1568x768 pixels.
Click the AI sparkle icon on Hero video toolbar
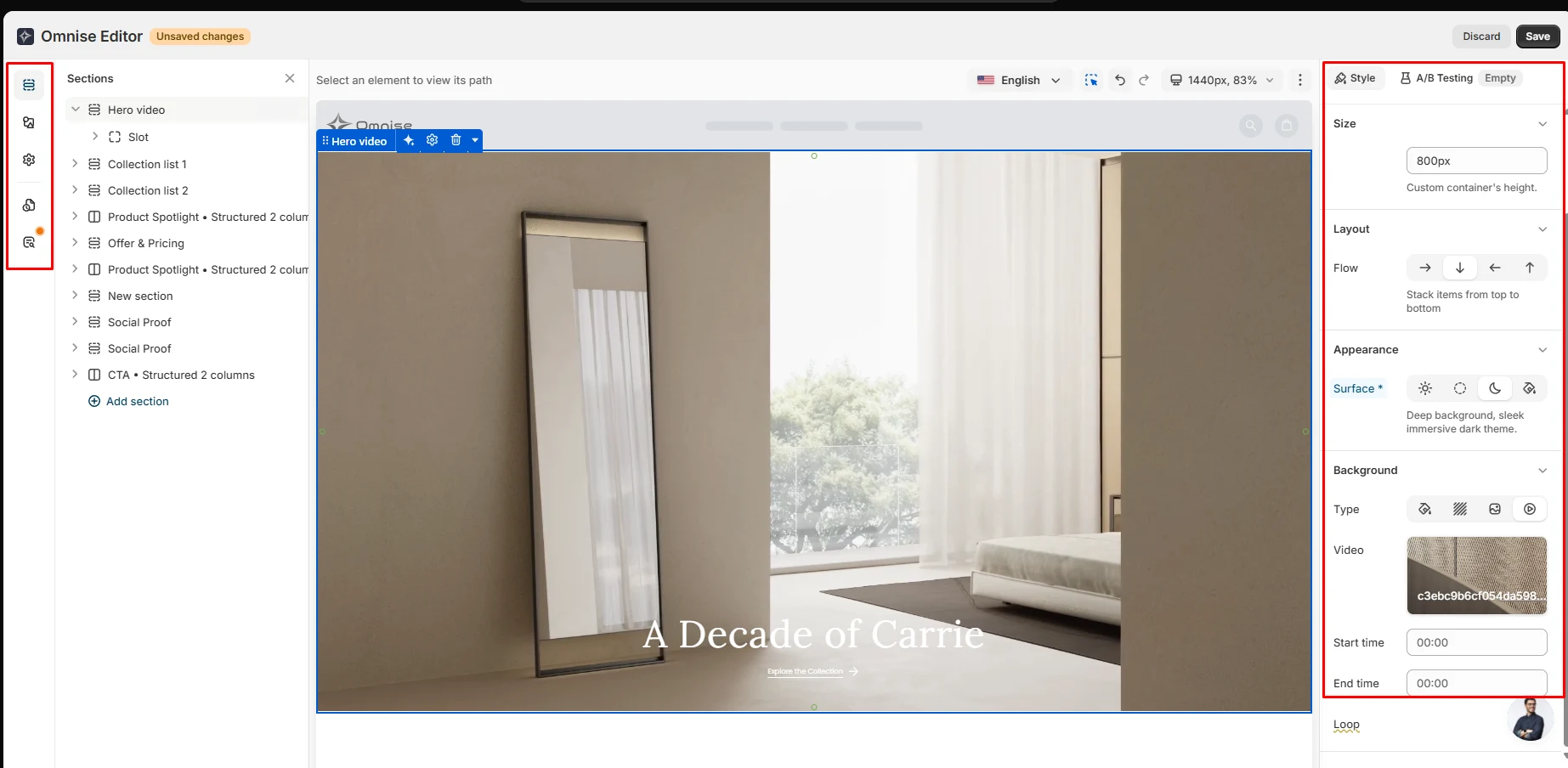(x=409, y=140)
